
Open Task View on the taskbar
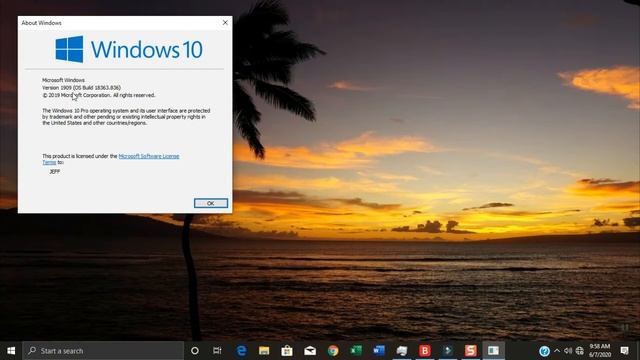(217, 351)
